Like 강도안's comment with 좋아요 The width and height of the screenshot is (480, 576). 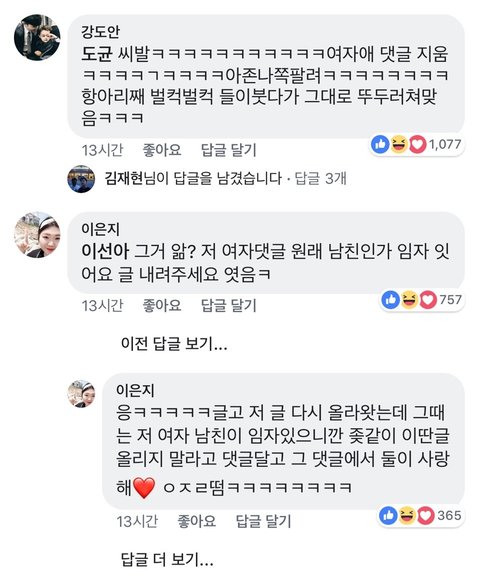[x=162, y=150]
